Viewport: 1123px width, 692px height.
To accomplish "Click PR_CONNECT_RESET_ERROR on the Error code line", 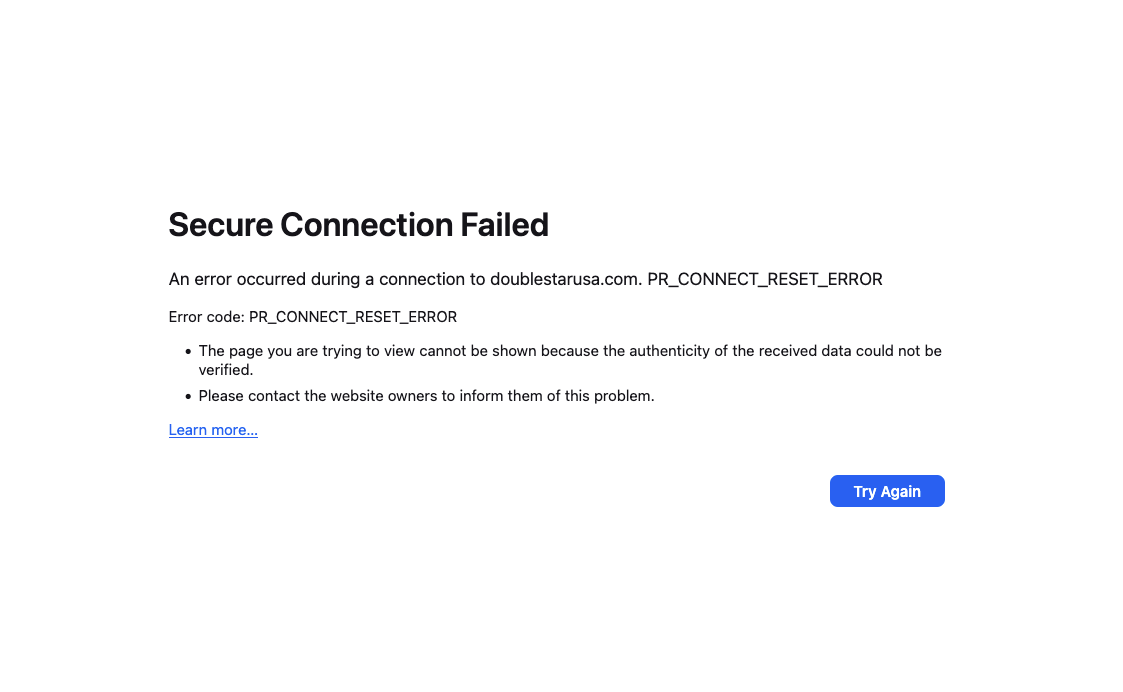I will tap(353, 317).
